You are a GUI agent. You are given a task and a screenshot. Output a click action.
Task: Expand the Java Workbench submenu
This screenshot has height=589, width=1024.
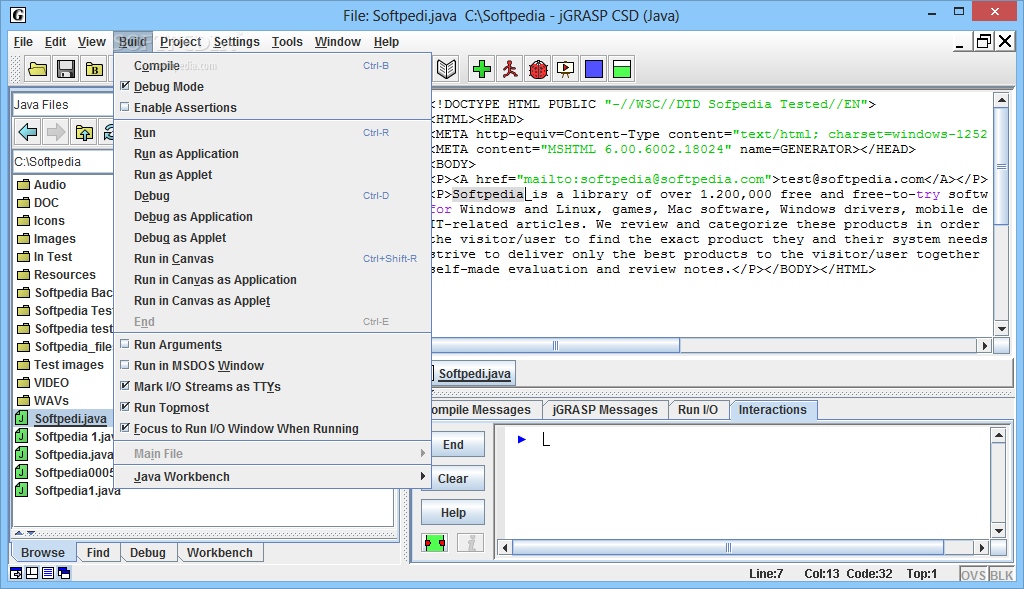coord(272,477)
